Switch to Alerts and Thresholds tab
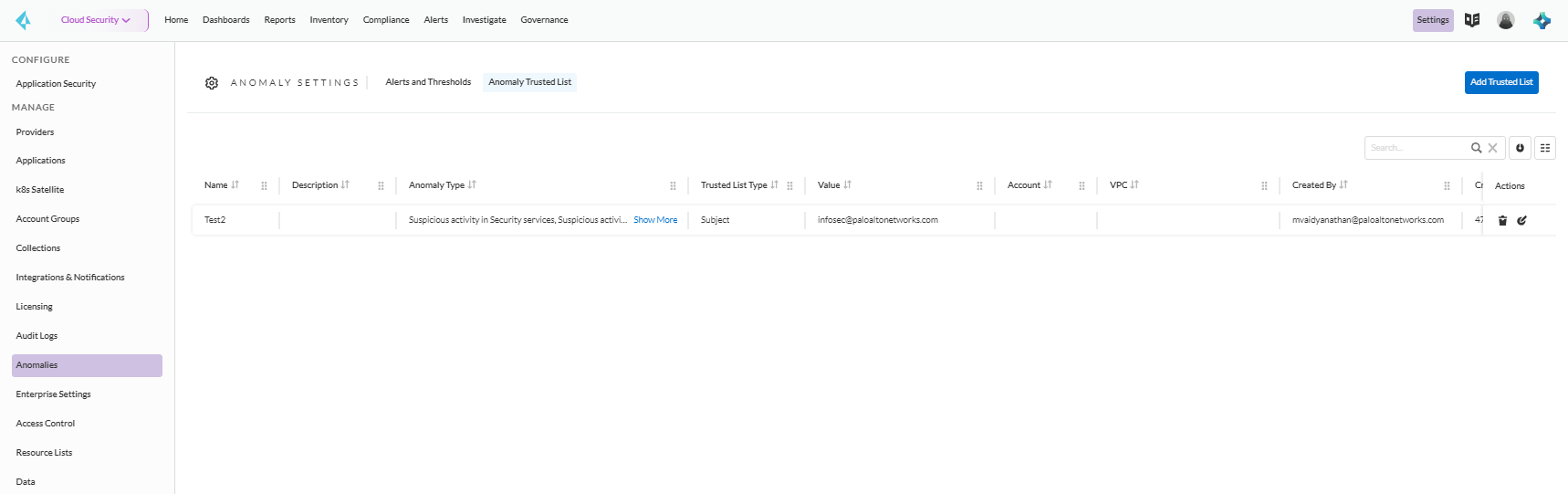Image resolution: width=1568 pixels, height=494 pixels. (428, 82)
